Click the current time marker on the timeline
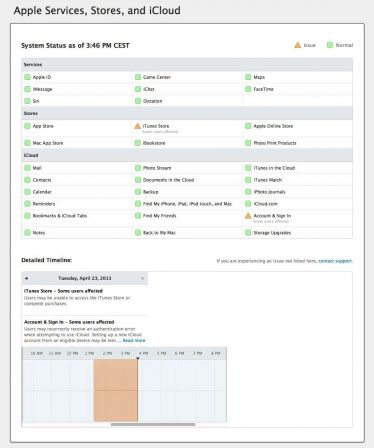The width and height of the screenshot is (374, 448). point(138,358)
